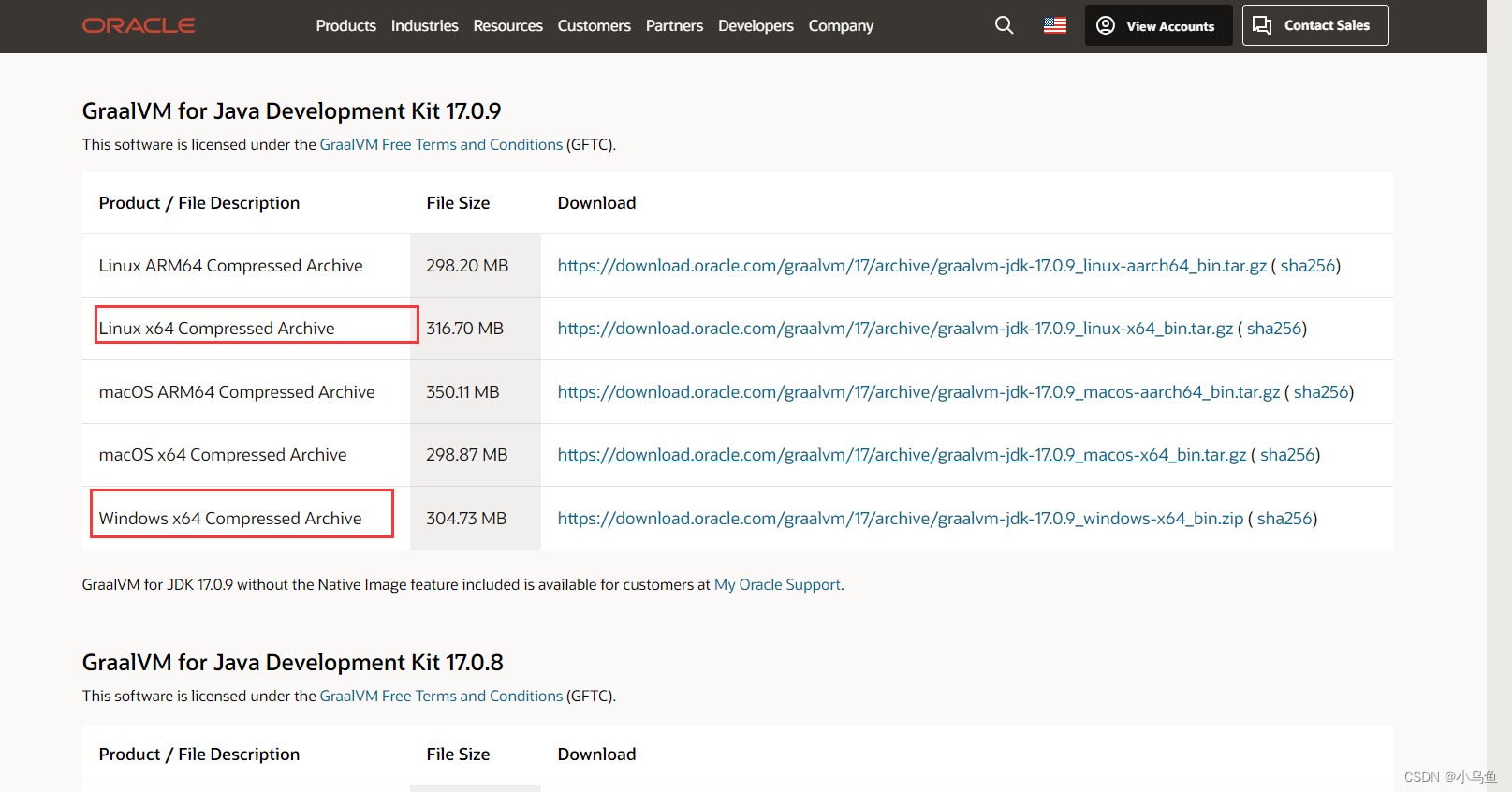Select 'Windows x64 Compressed Archive' text

(x=230, y=519)
